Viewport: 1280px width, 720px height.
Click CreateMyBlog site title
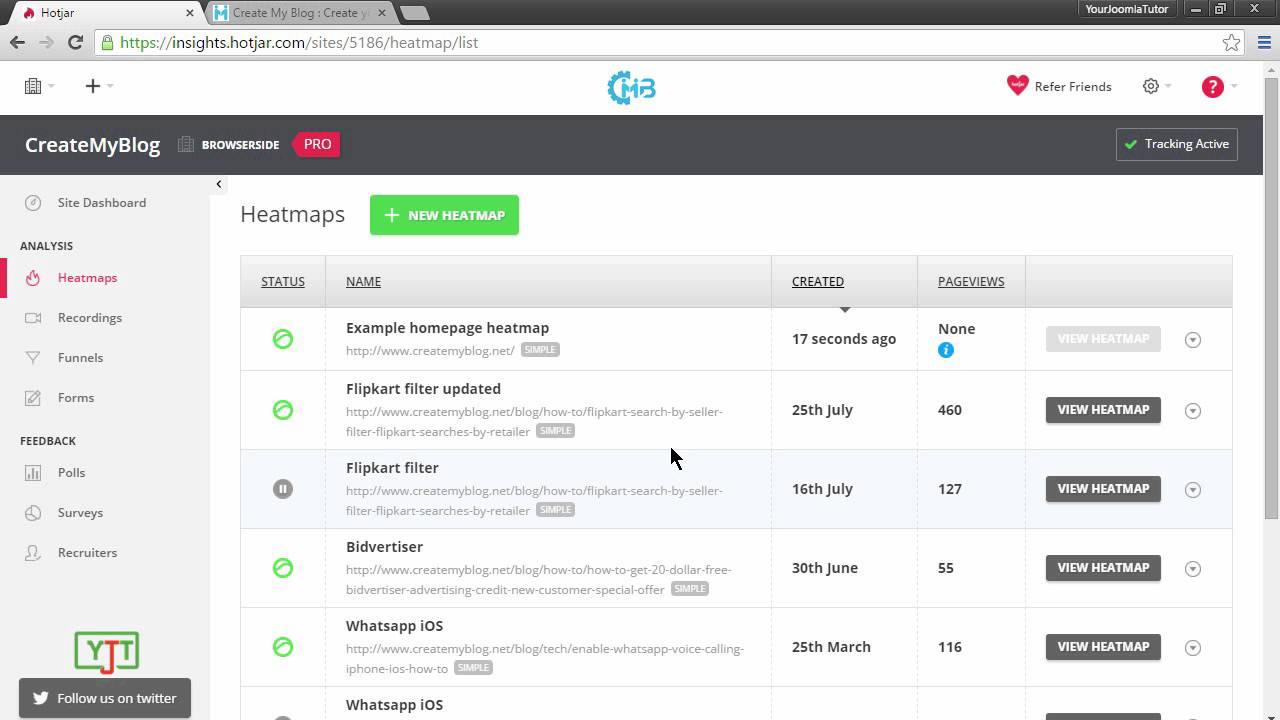pyautogui.click(x=92, y=144)
